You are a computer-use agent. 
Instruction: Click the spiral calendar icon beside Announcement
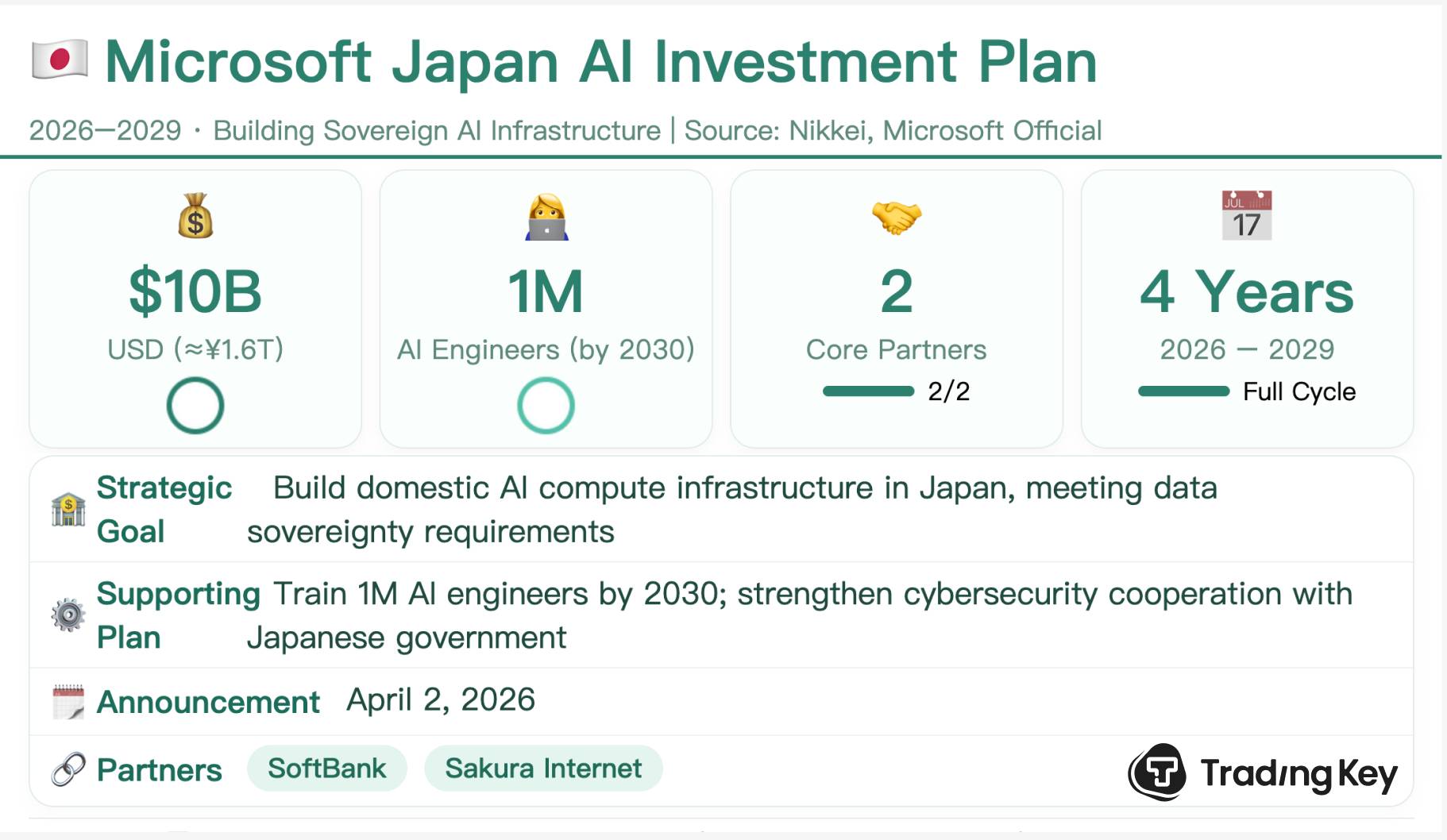tap(68, 702)
